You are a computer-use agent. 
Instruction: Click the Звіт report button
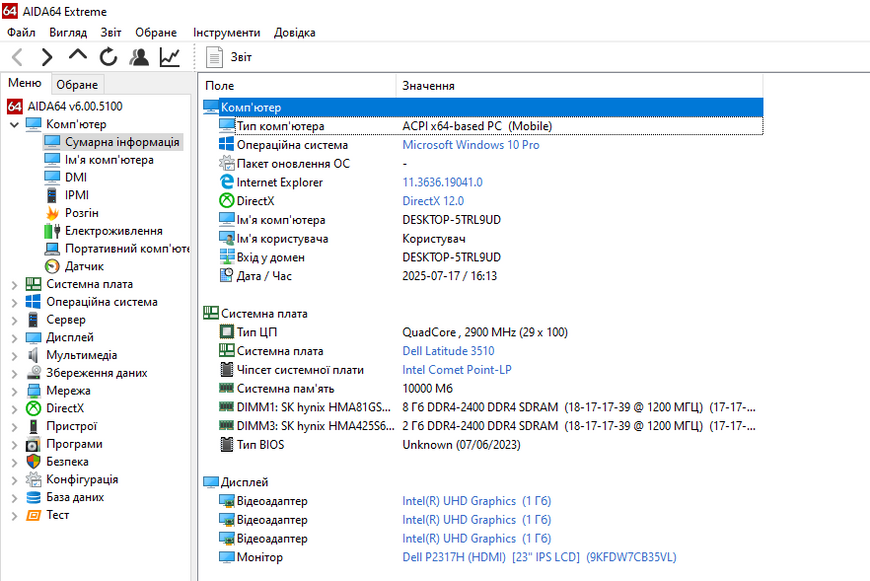pos(229,57)
